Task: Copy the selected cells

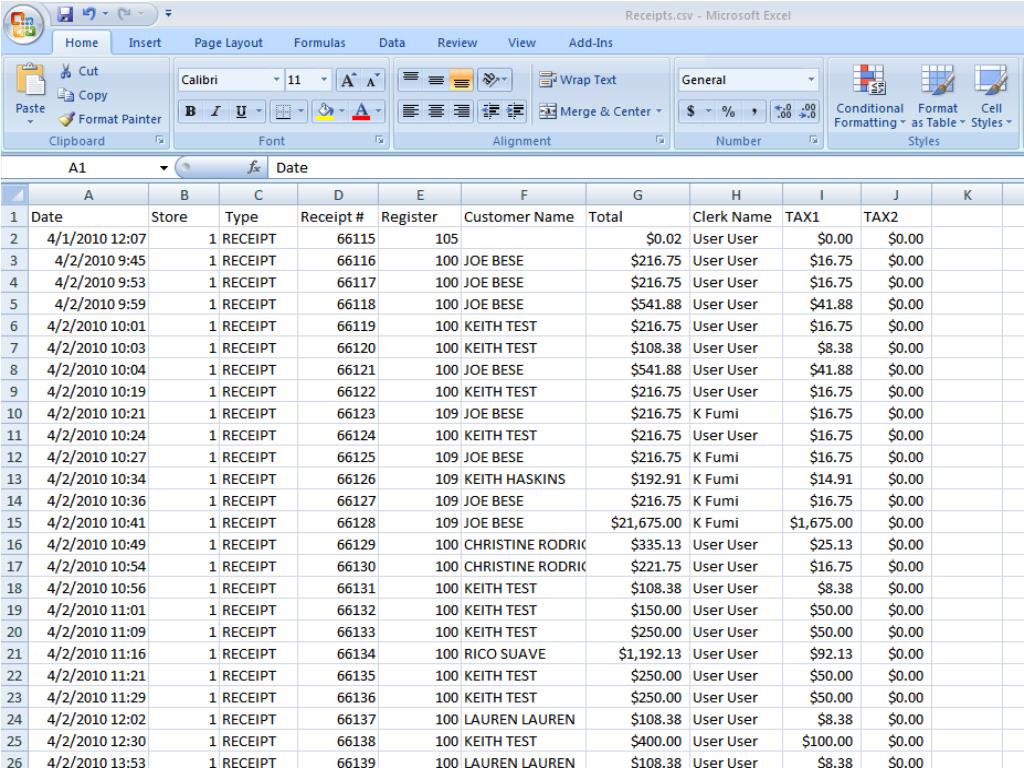Action: (x=82, y=95)
